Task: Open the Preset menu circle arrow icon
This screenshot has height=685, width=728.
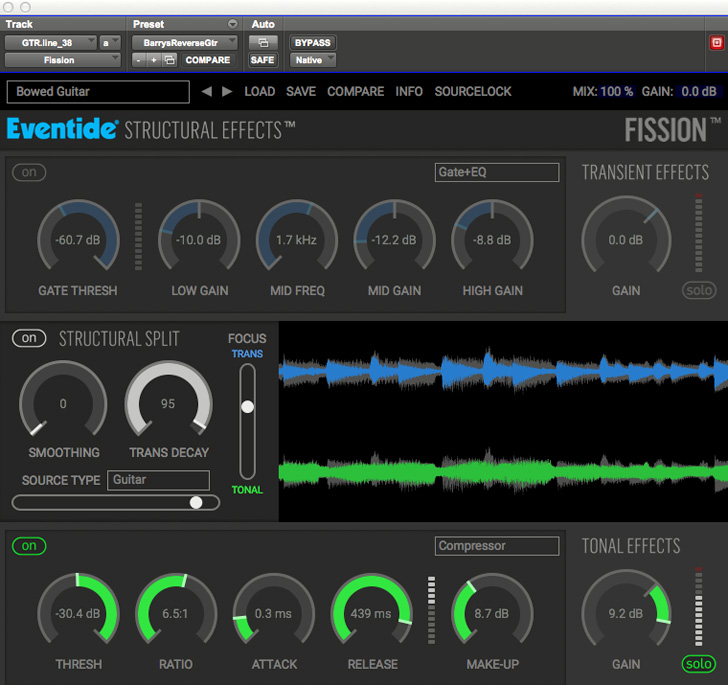Action: (233, 24)
